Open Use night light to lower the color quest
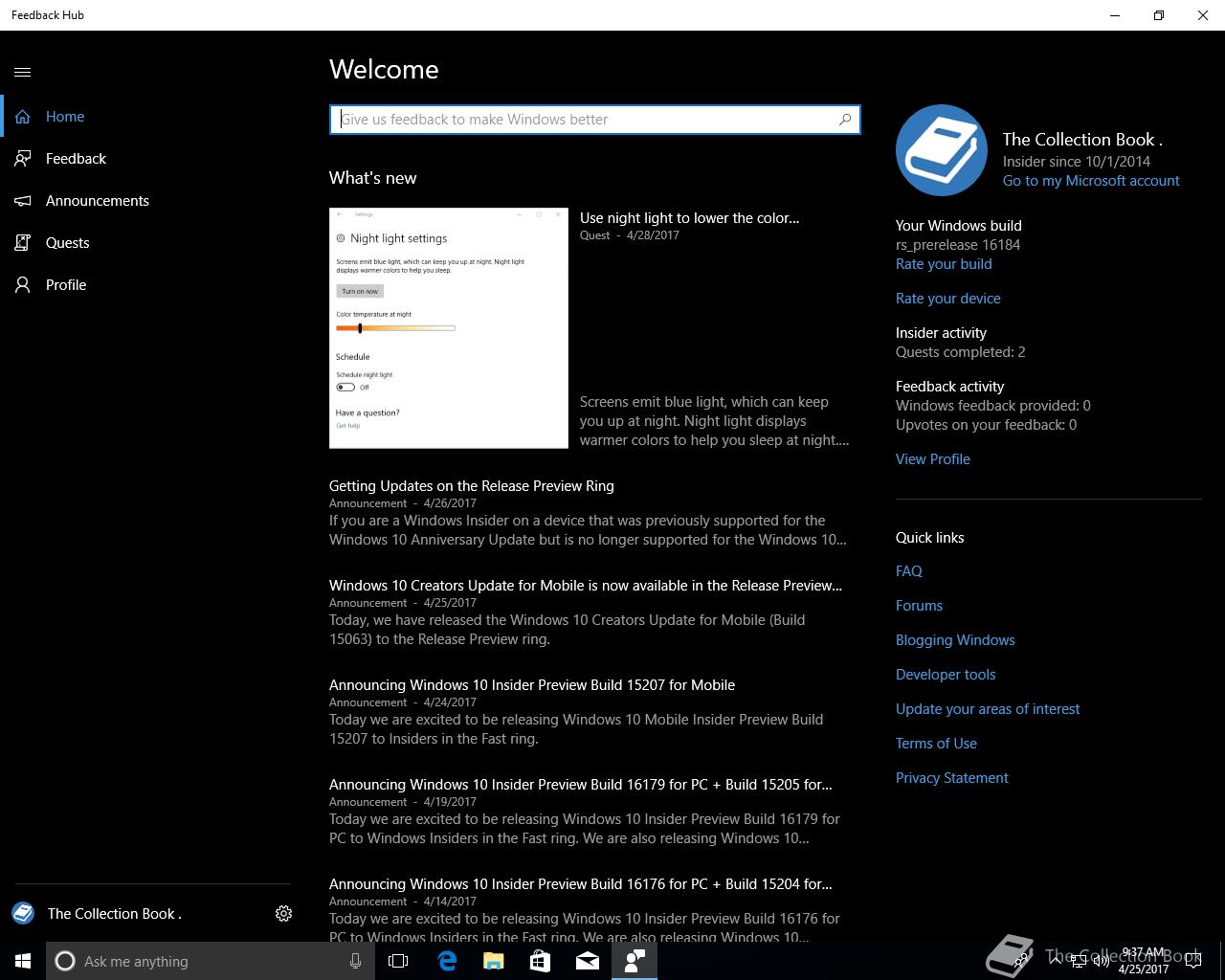 [689, 218]
